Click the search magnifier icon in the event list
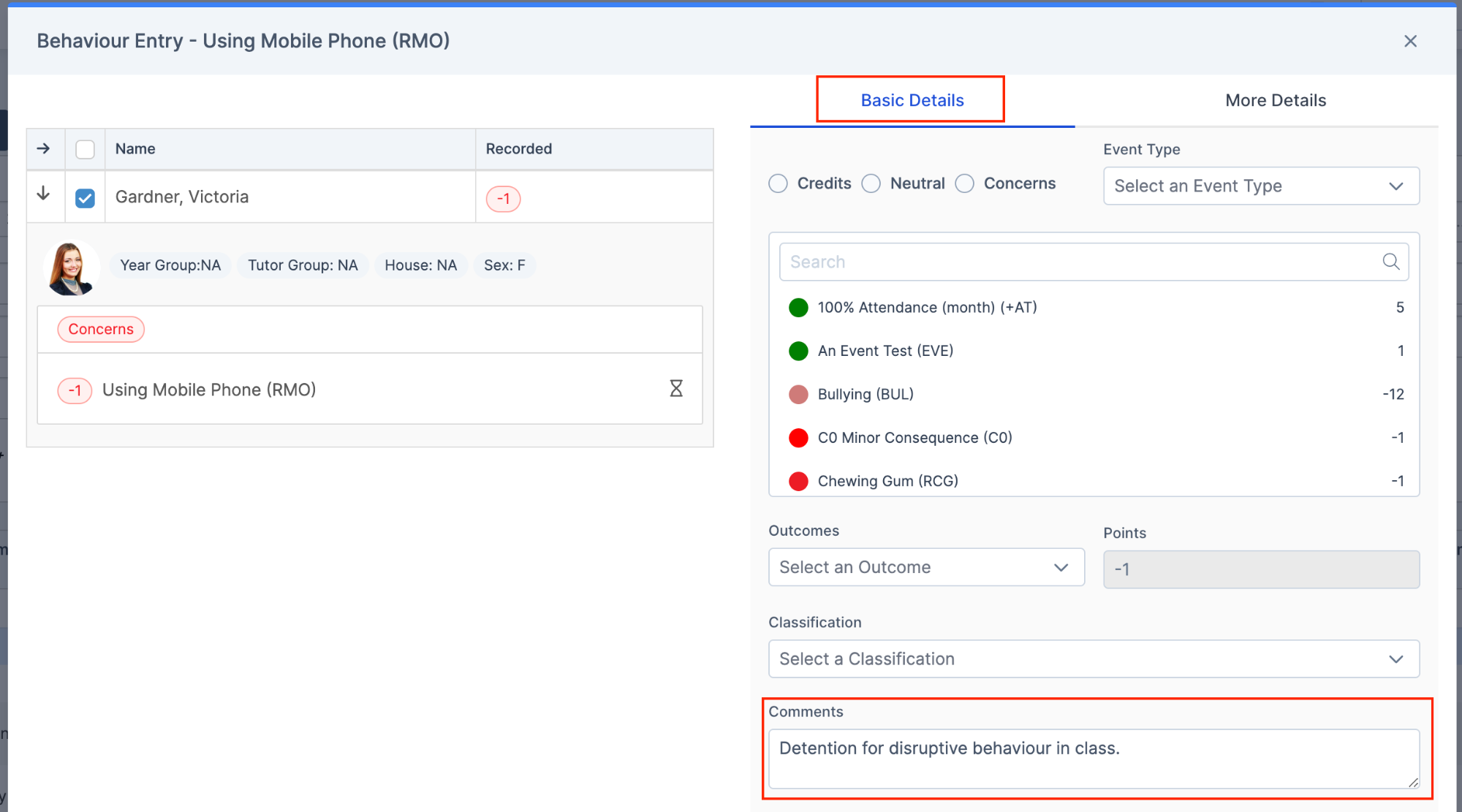Image resolution: width=1462 pixels, height=812 pixels. point(1390,261)
